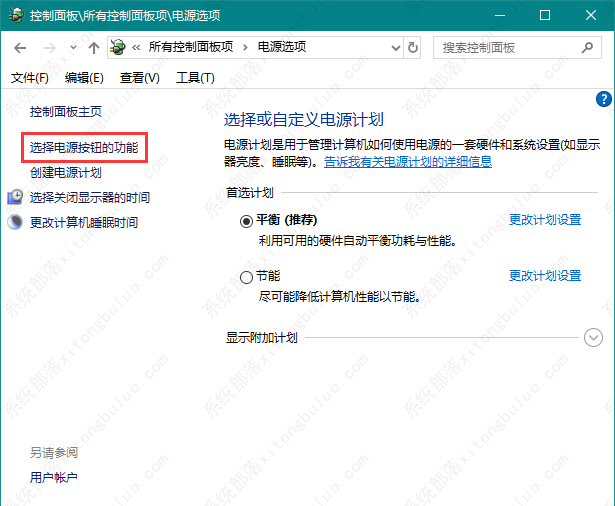Click the Control Panel icon in address bar
Screen dimensions: 615x506
click(119, 48)
